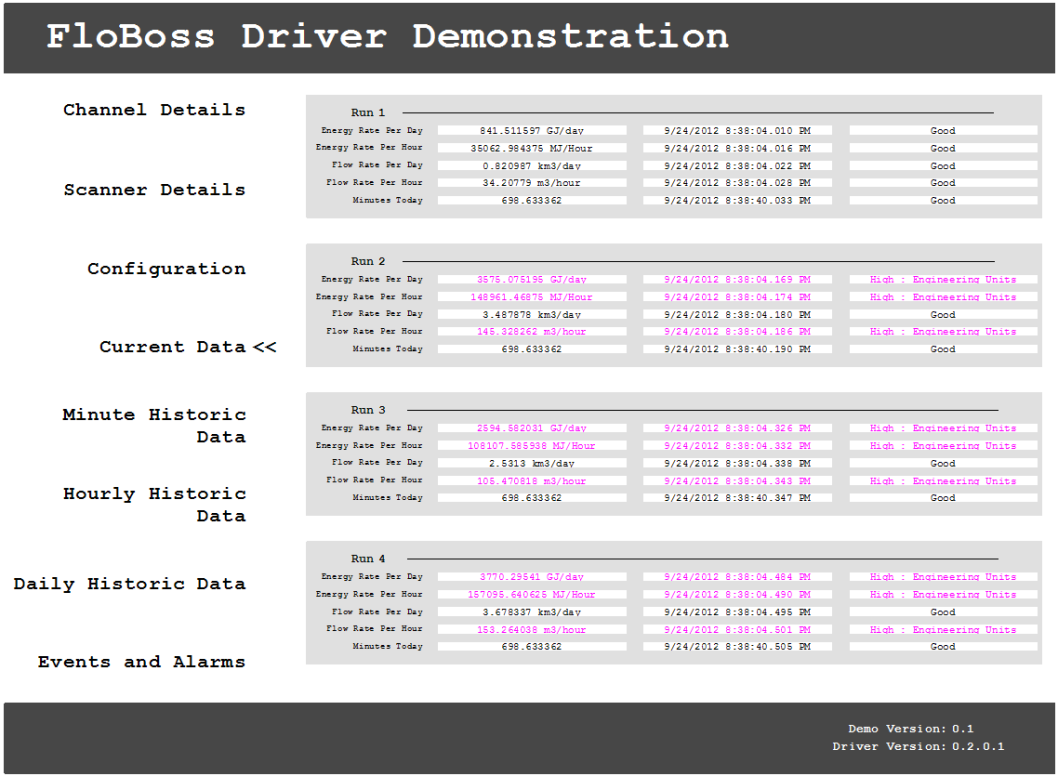The height and width of the screenshot is (776, 1058).
Task: Click Run 2 Flow Rate Per Hour High status
Action: [x=943, y=332]
